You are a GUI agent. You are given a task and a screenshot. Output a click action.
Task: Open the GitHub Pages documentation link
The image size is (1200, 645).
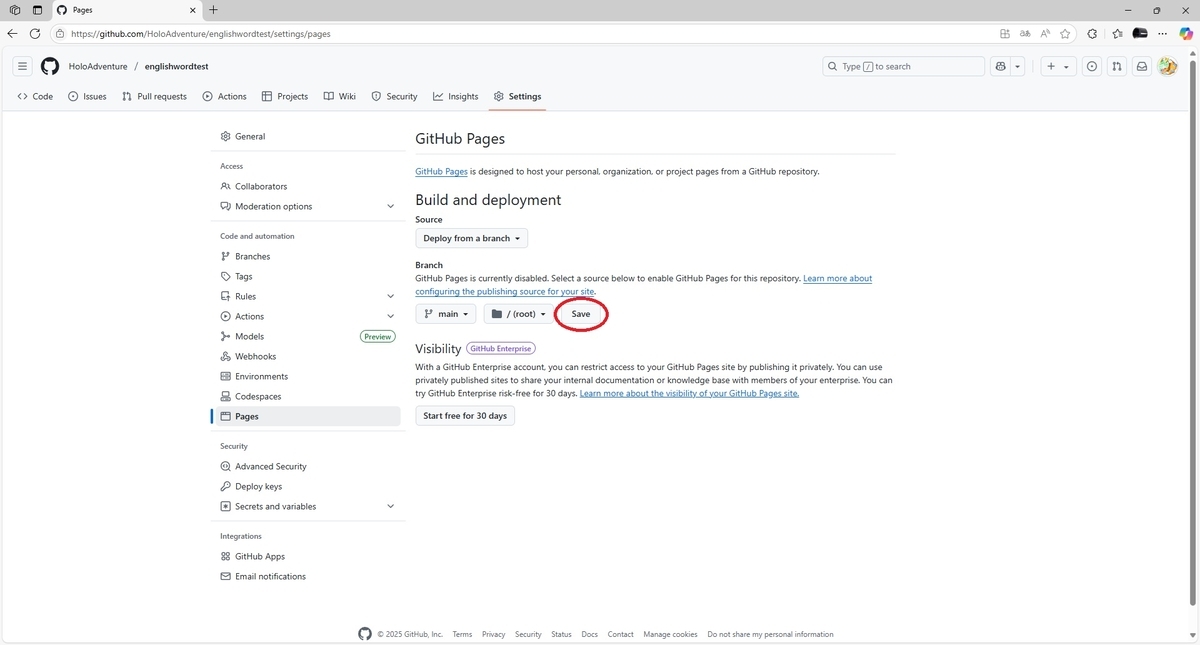point(441,171)
